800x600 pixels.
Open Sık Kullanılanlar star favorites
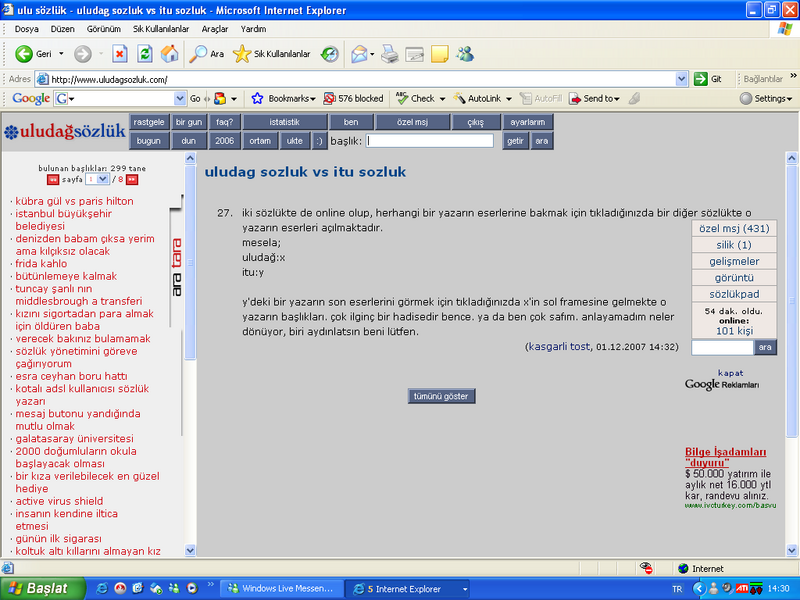coord(271,54)
